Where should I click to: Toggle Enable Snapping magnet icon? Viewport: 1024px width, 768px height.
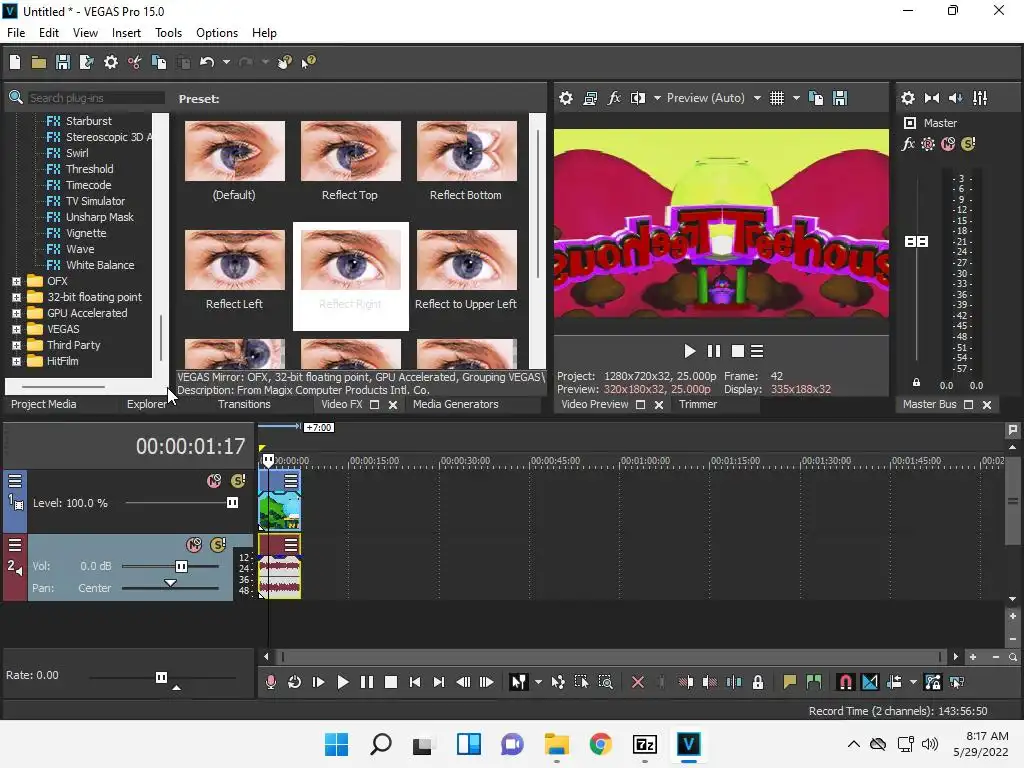tap(845, 682)
